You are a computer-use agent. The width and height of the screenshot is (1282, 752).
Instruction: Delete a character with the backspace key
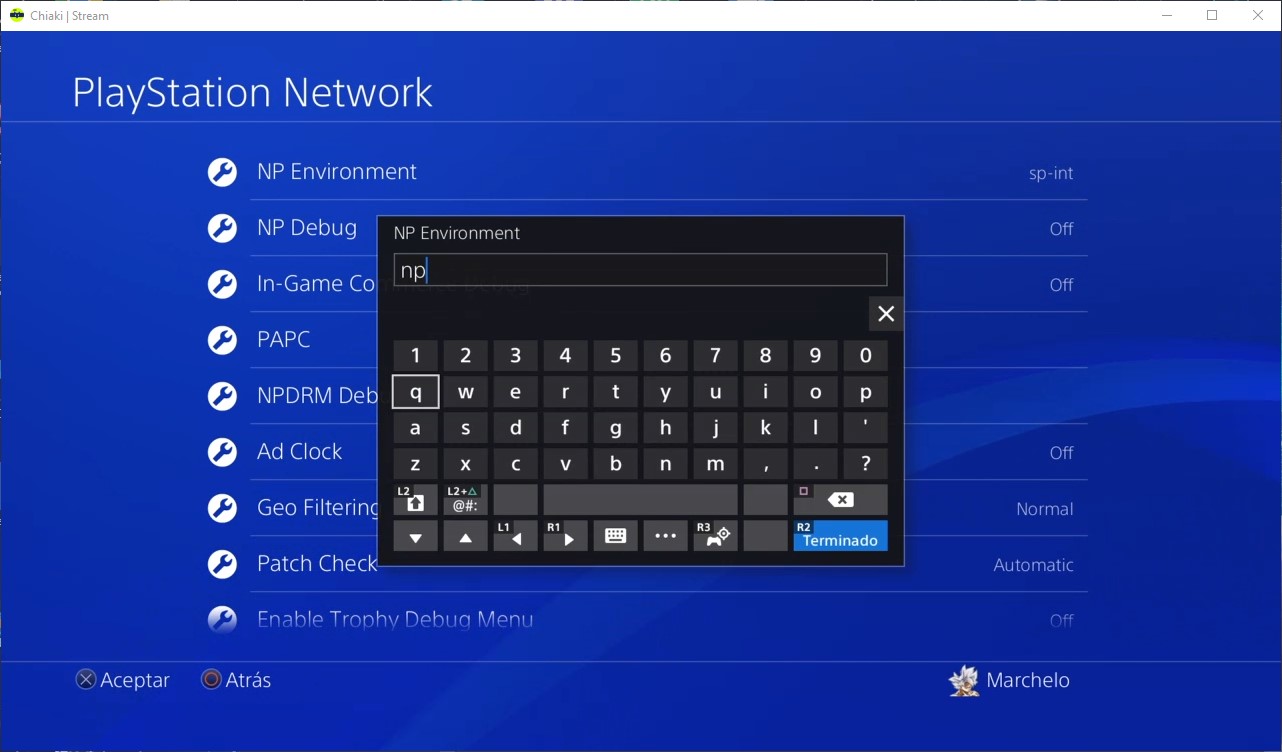click(841, 500)
